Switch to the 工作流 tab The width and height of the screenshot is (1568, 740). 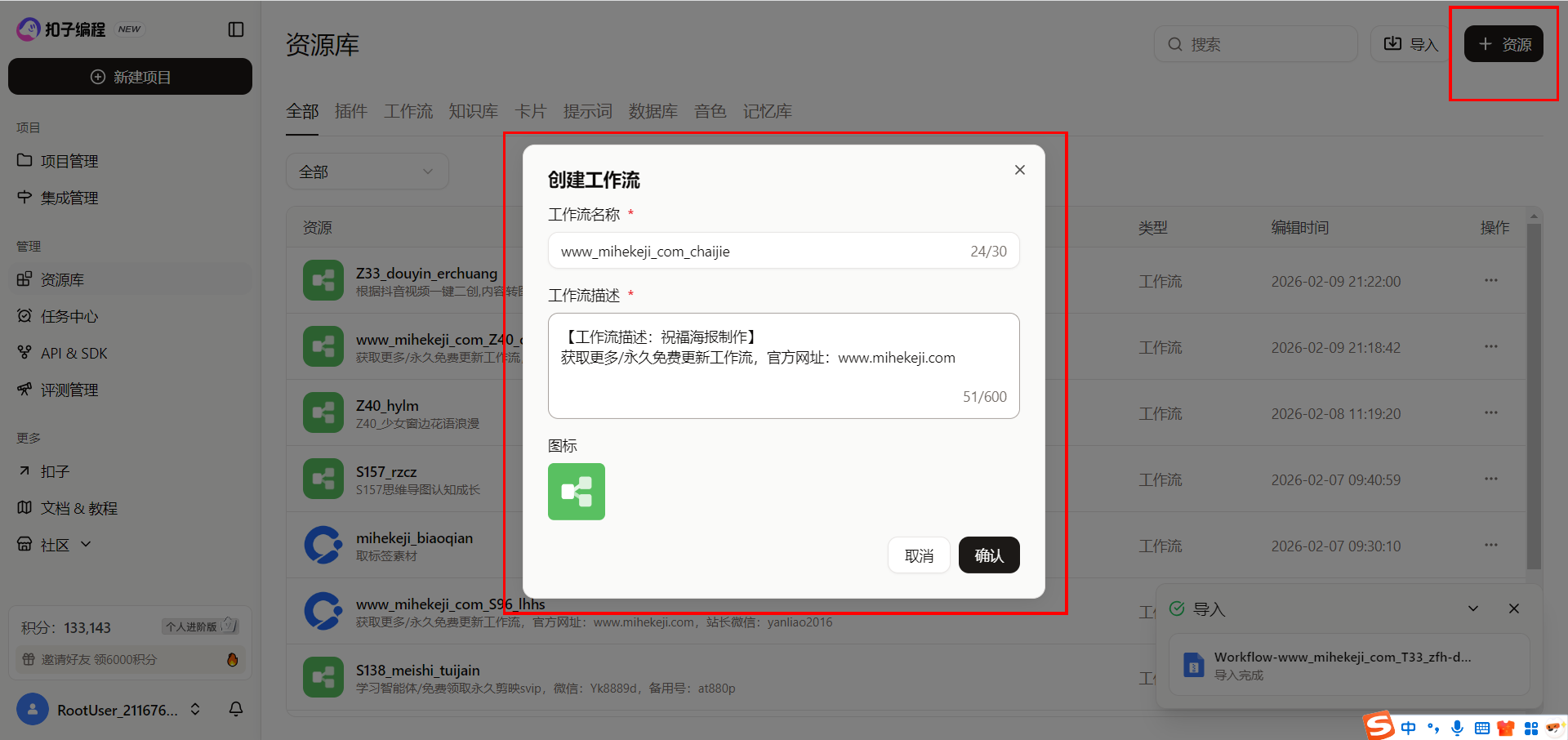click(x=408, y=111)
